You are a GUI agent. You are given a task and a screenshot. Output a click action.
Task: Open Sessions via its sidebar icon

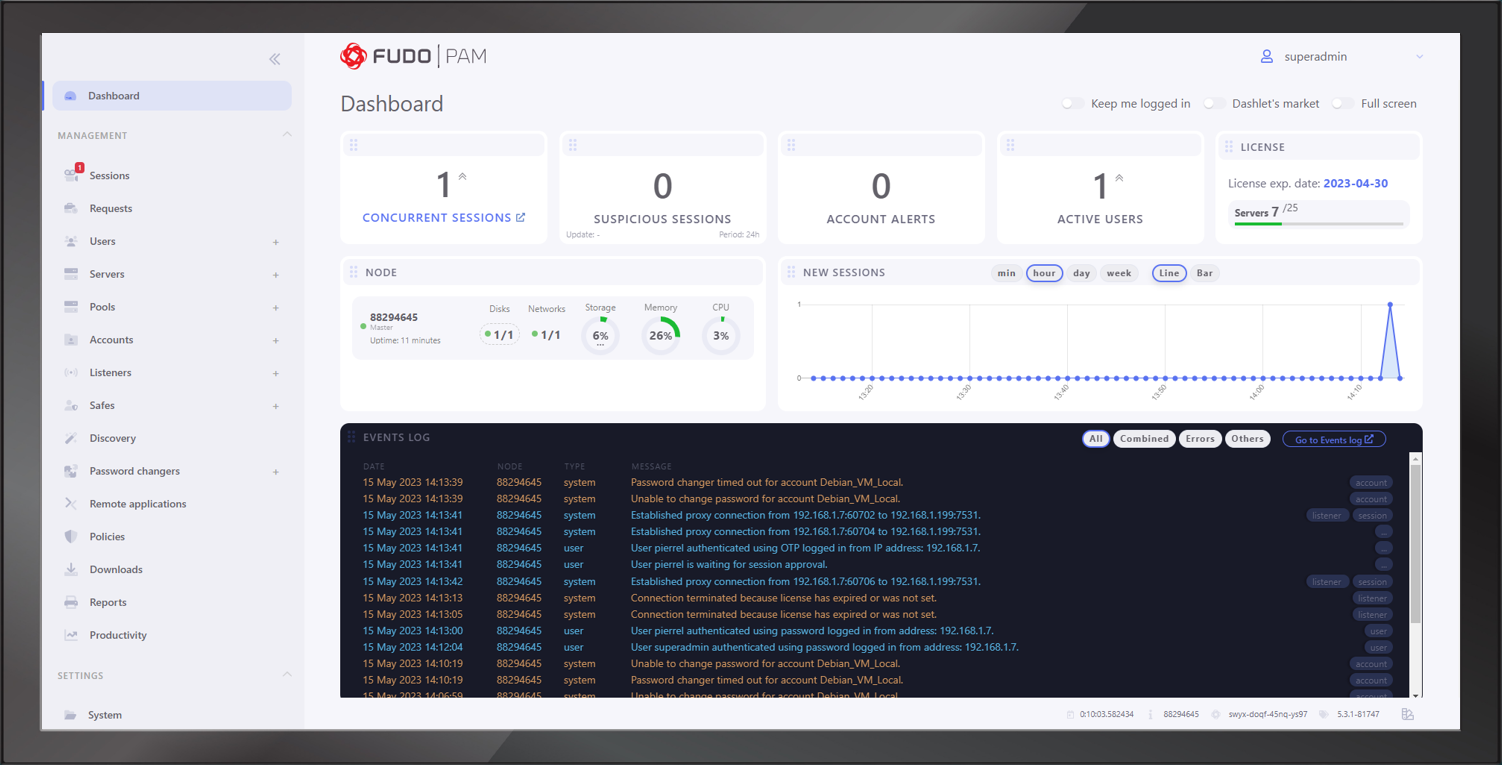point(71,175)
